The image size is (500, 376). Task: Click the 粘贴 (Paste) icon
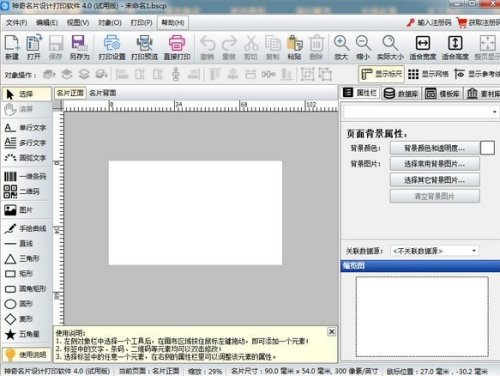[x=294, y=47]
